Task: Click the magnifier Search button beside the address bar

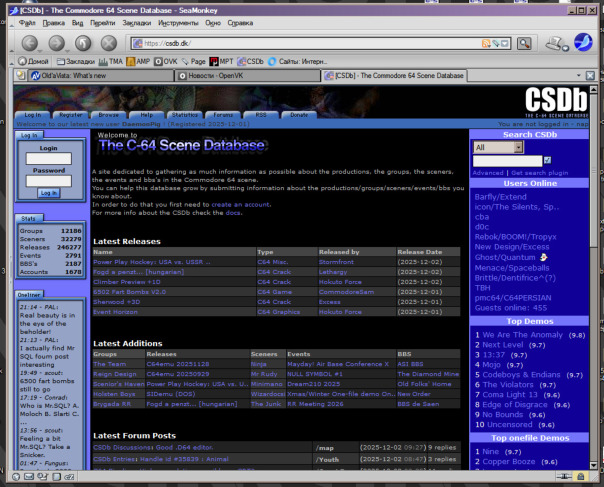Action: [524, 44]
